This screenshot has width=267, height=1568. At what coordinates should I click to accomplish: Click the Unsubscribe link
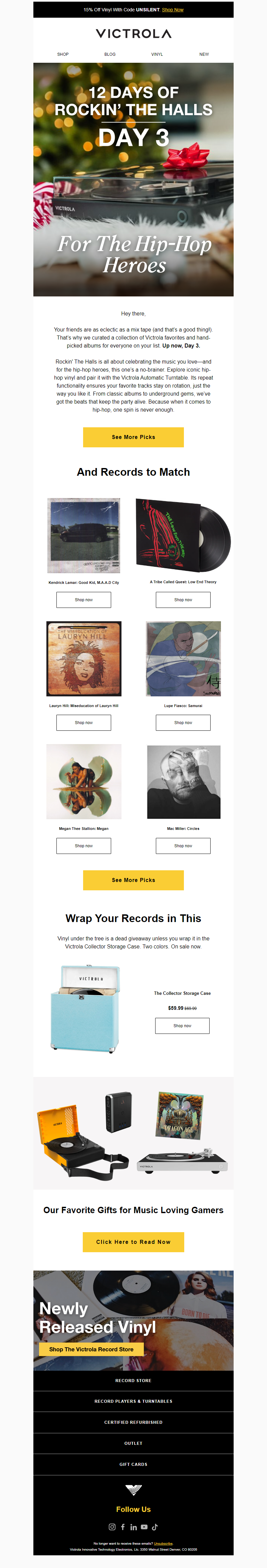(x=163, y=1543)
